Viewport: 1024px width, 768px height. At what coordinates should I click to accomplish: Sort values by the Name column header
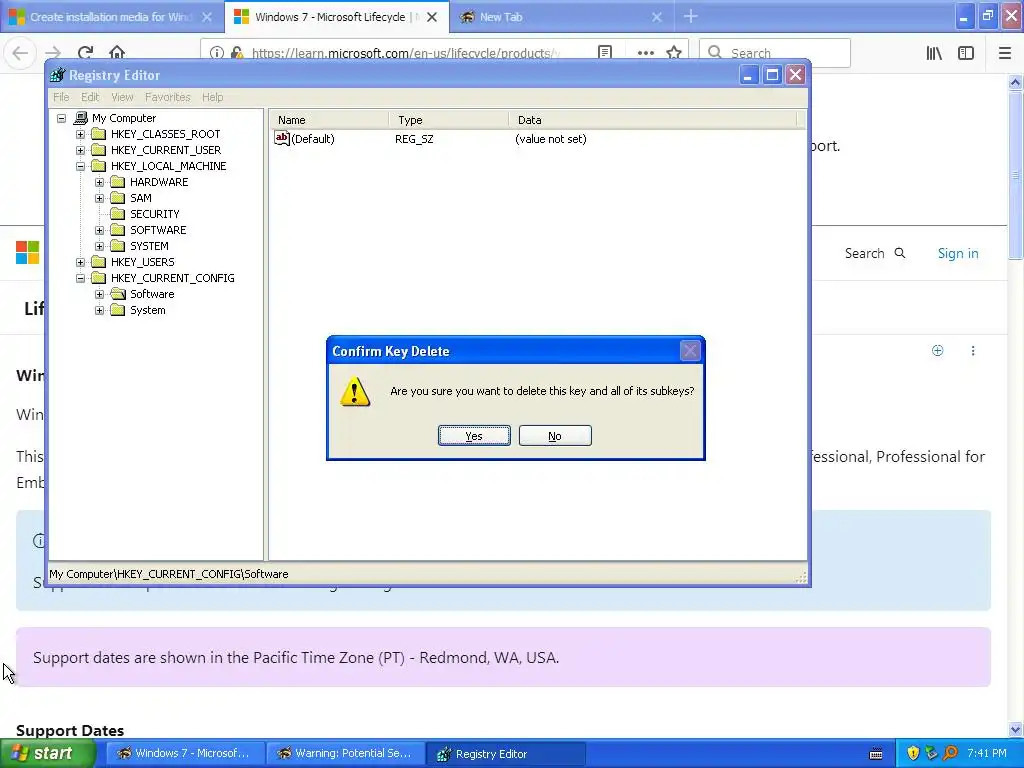pyautogui.click(x=329, y=120)
